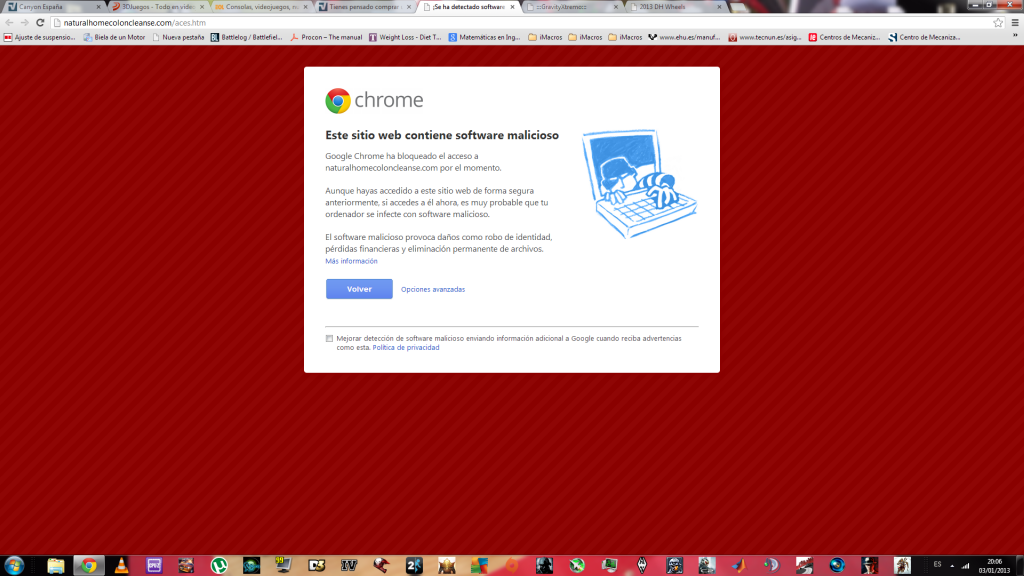Open the taskbar icon with yellow 99 badge
Screen dimensions: 1024x576
[284, 566]
